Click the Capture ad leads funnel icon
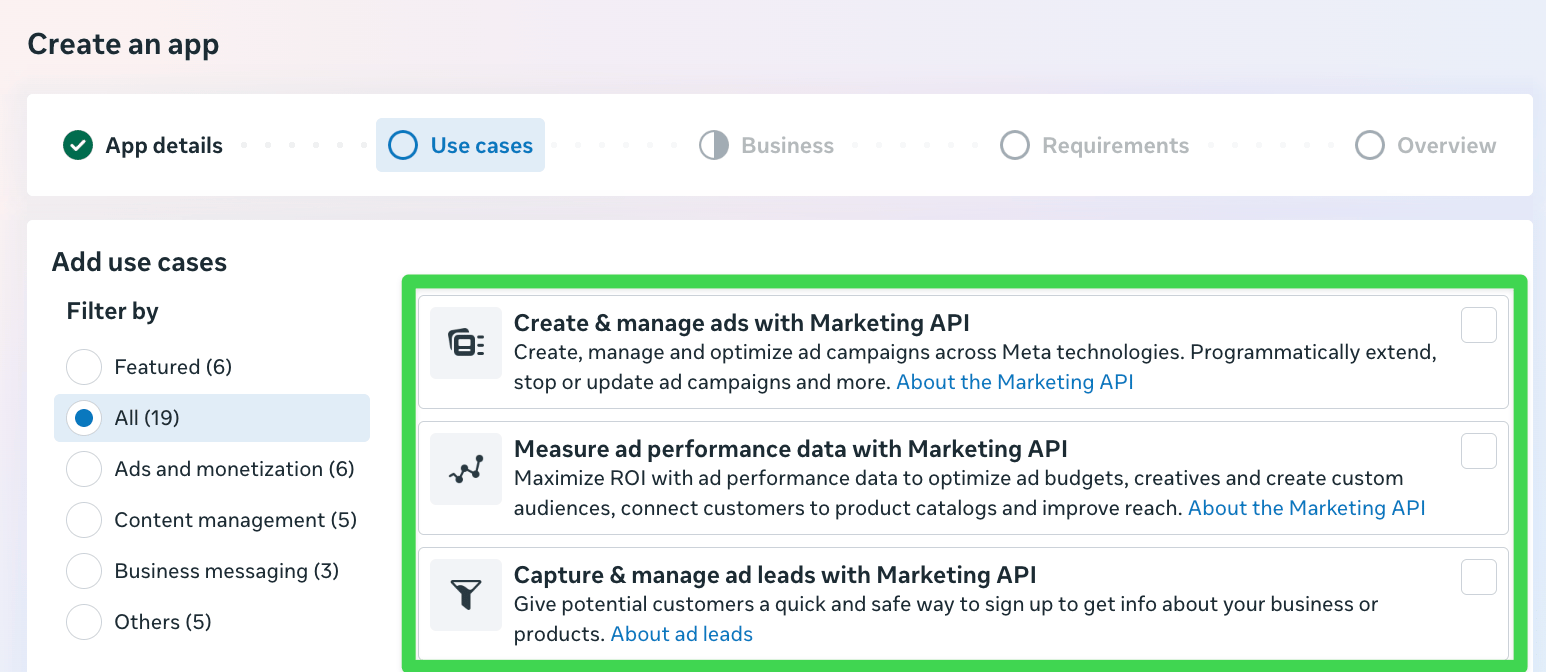Screen dimensions: 1546x672 pyautogui.click(x=466, y=595)
